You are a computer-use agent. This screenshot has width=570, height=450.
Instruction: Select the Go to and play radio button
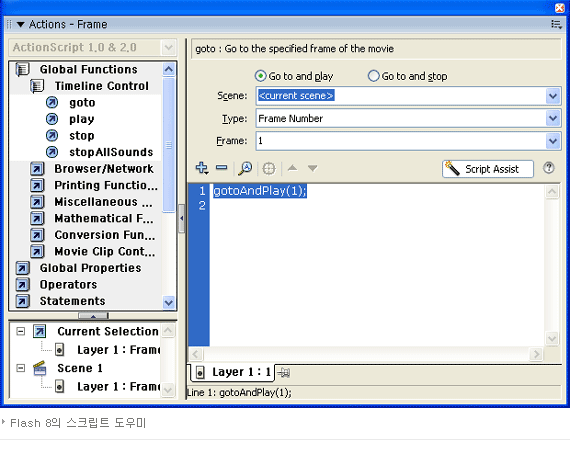coord(261,76)
